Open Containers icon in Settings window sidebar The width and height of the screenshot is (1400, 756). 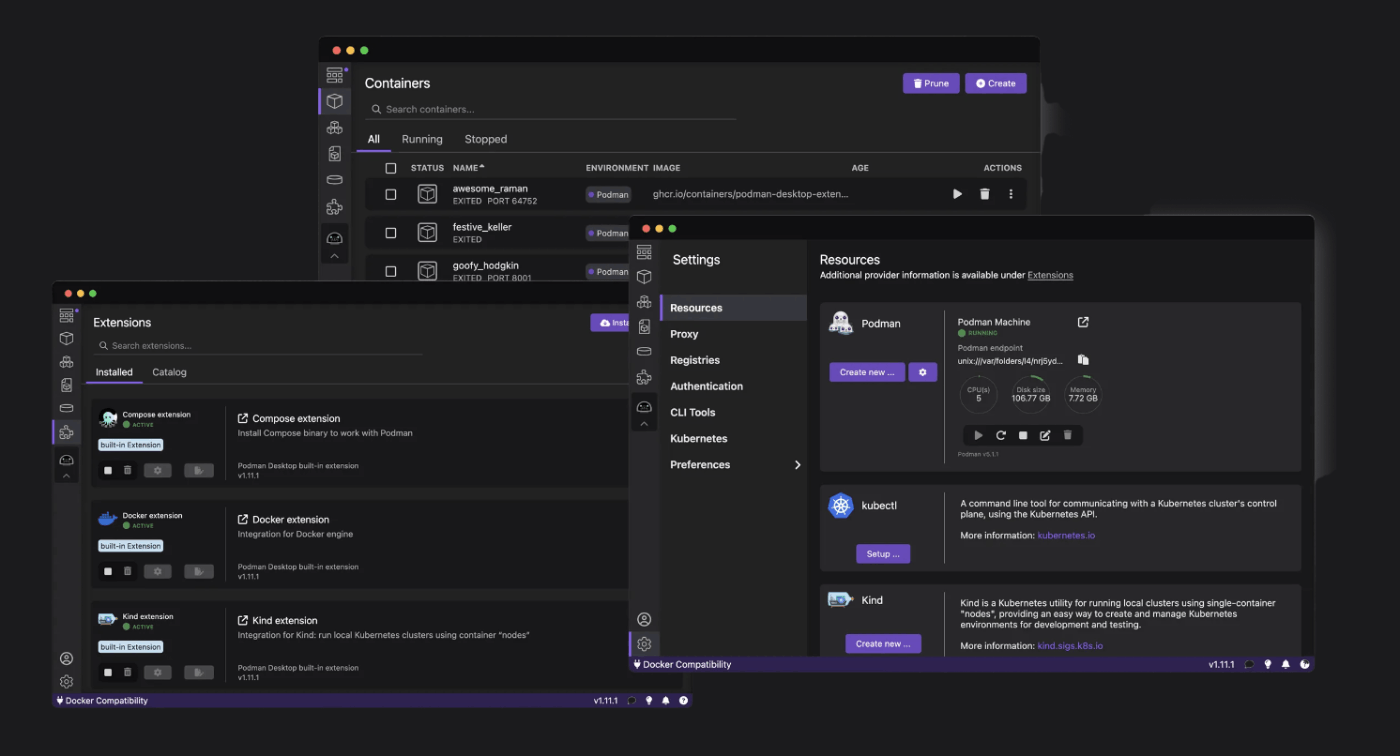pos(644,277)
